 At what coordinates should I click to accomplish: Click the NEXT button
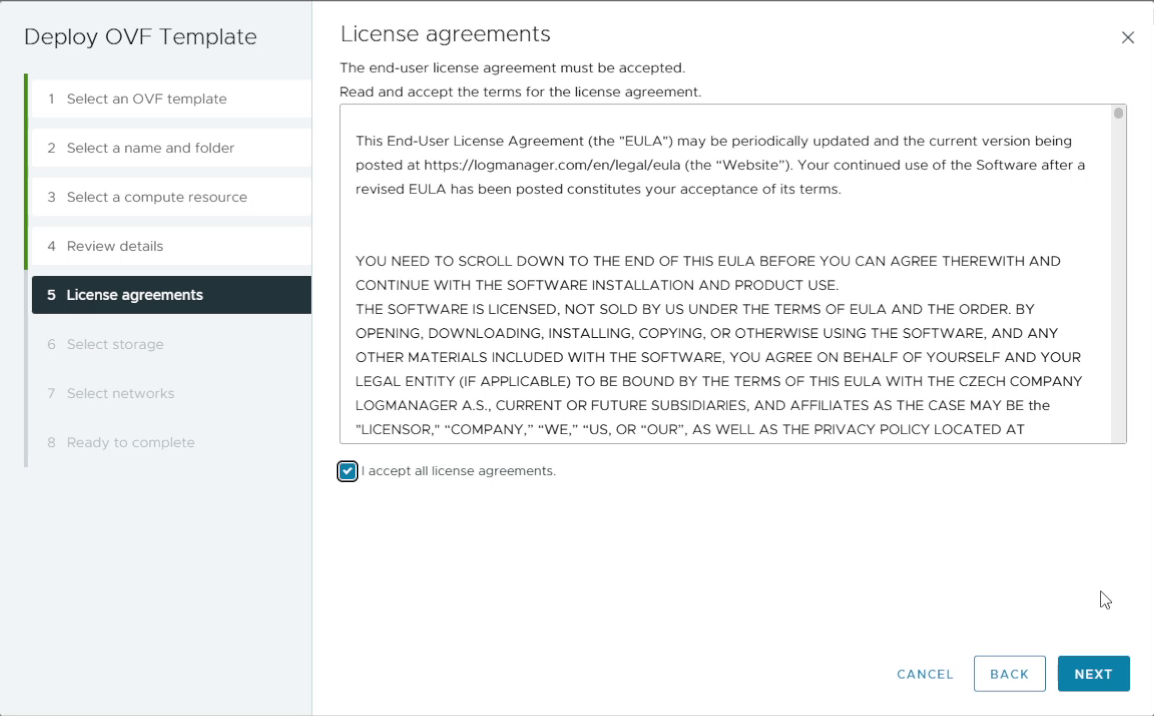[x=1093, y=673]
